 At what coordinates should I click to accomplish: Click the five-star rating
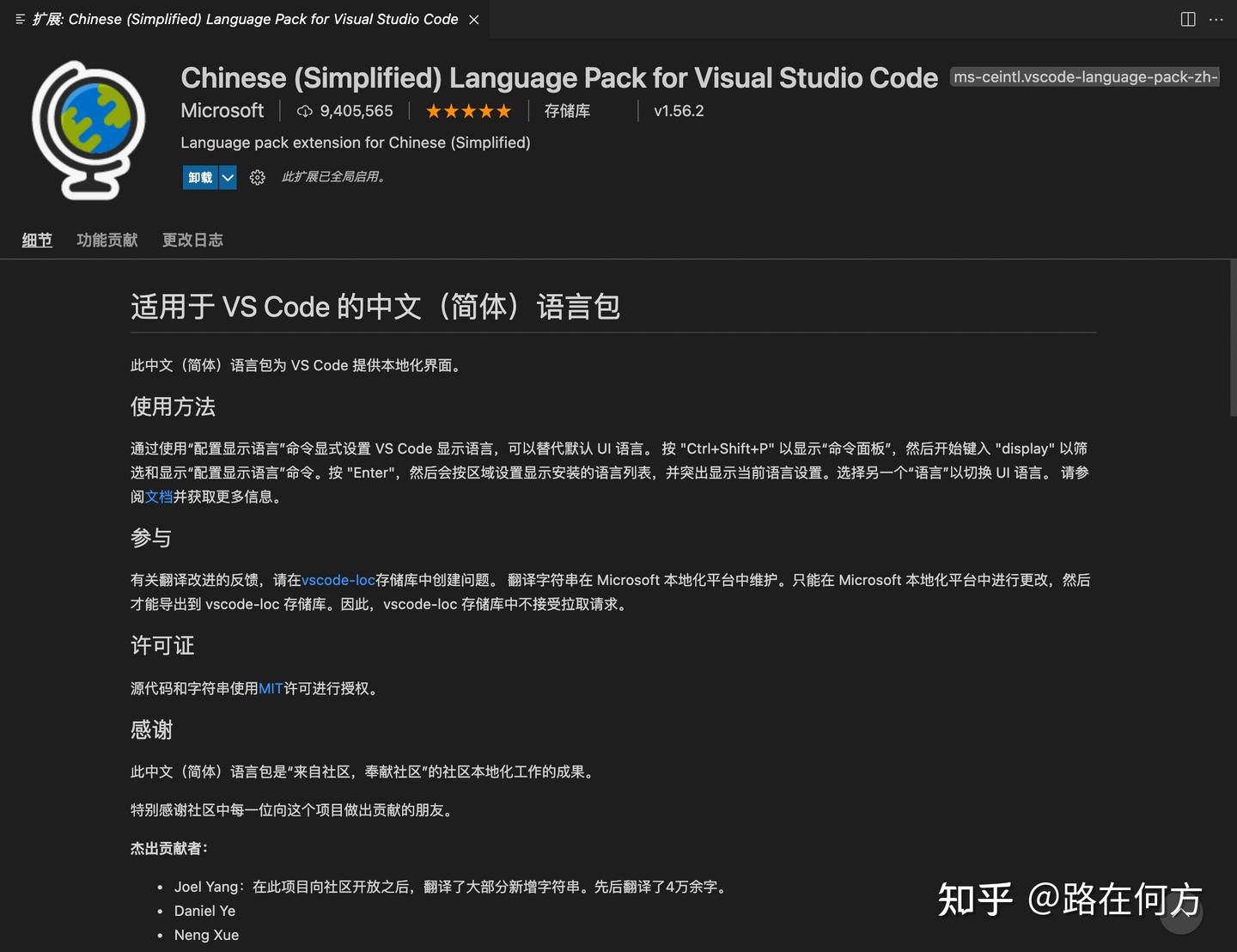pos(468,110)
